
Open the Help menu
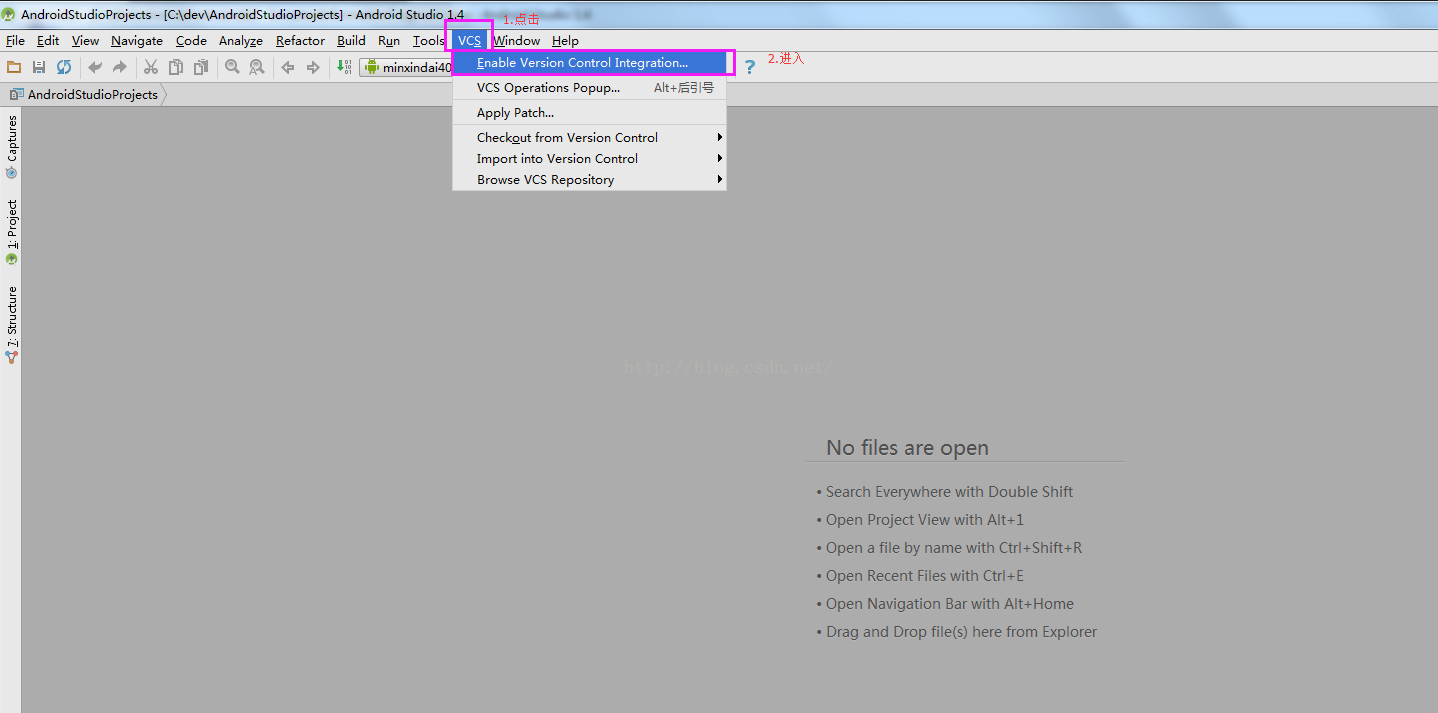click(x=565, y=41)
